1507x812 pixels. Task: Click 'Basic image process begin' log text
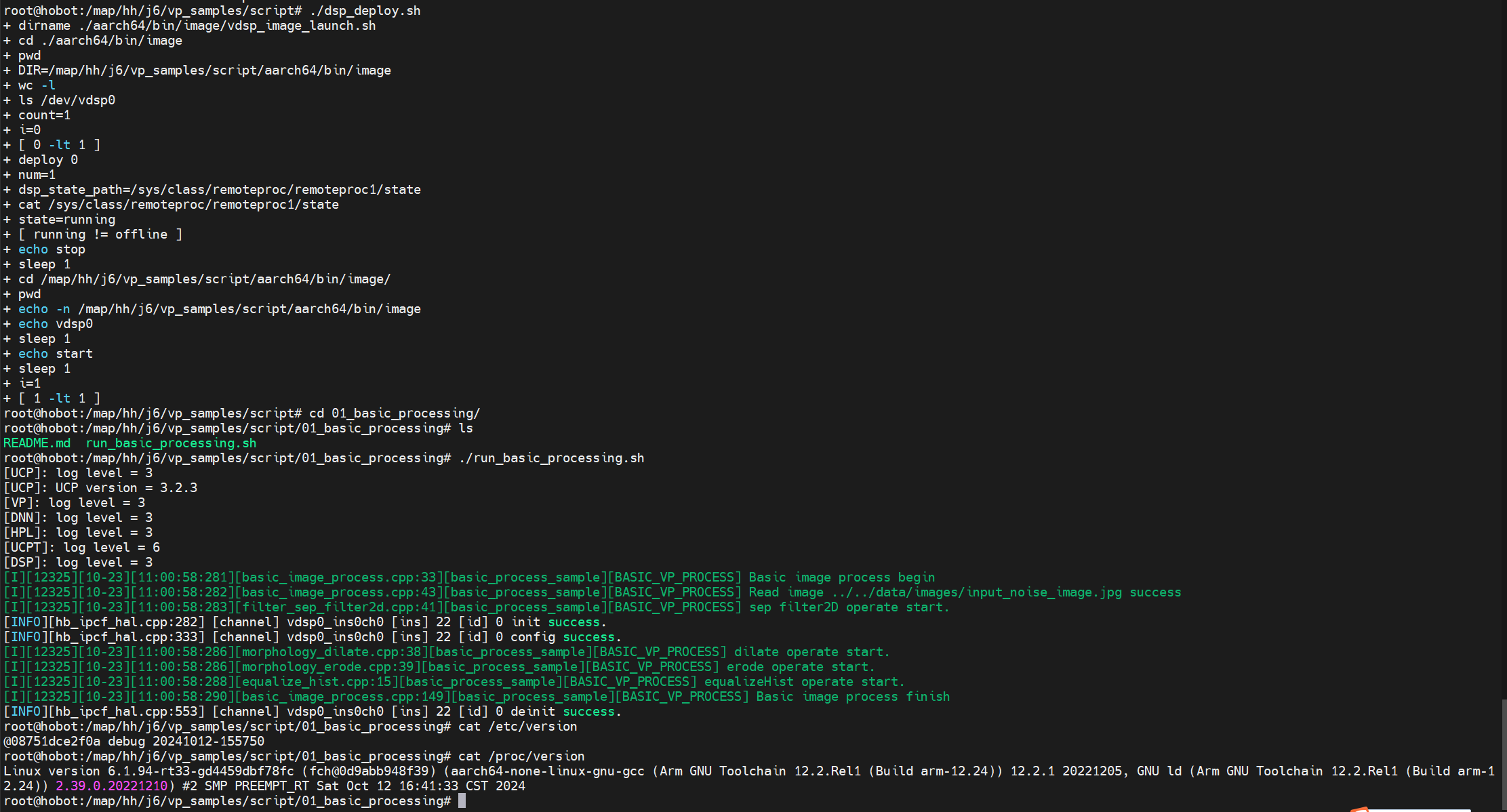[x=841, y=577]
